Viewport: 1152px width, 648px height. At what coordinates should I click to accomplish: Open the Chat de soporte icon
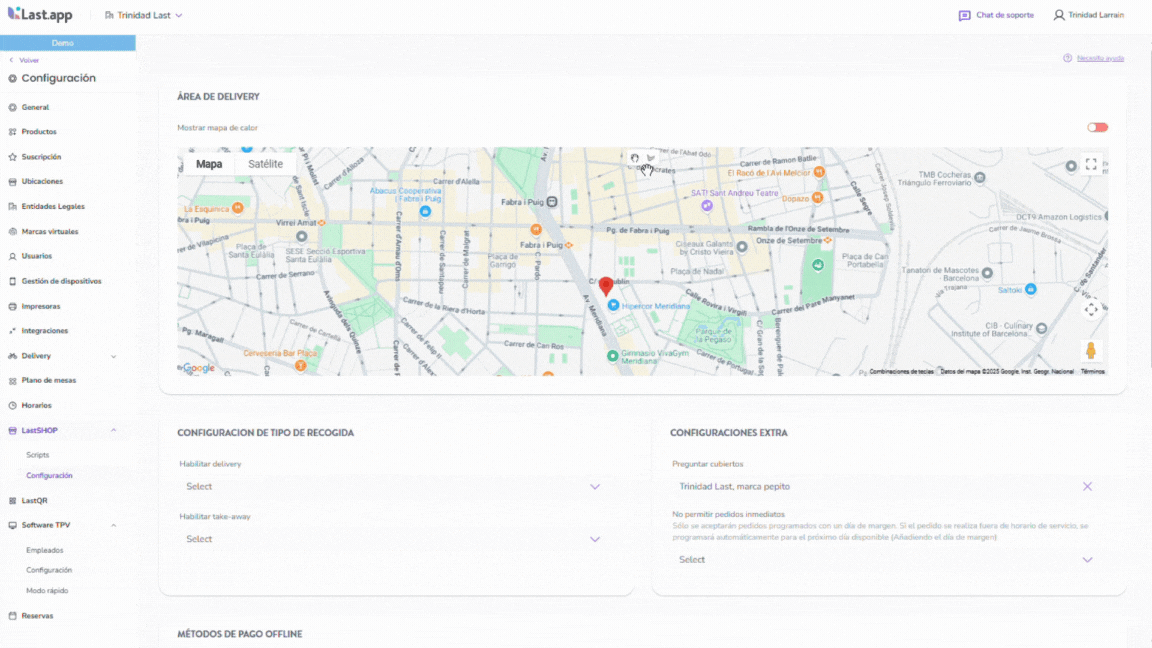coord(964,16)
